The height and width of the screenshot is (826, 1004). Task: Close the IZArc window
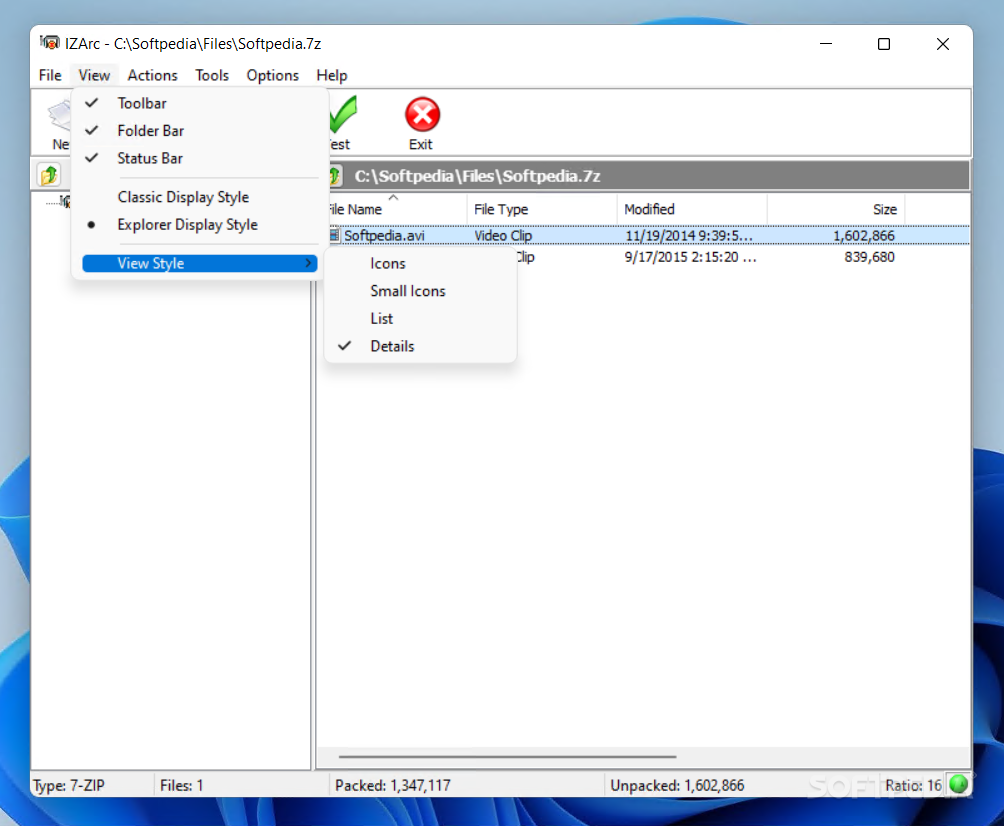tap(943, 44)
